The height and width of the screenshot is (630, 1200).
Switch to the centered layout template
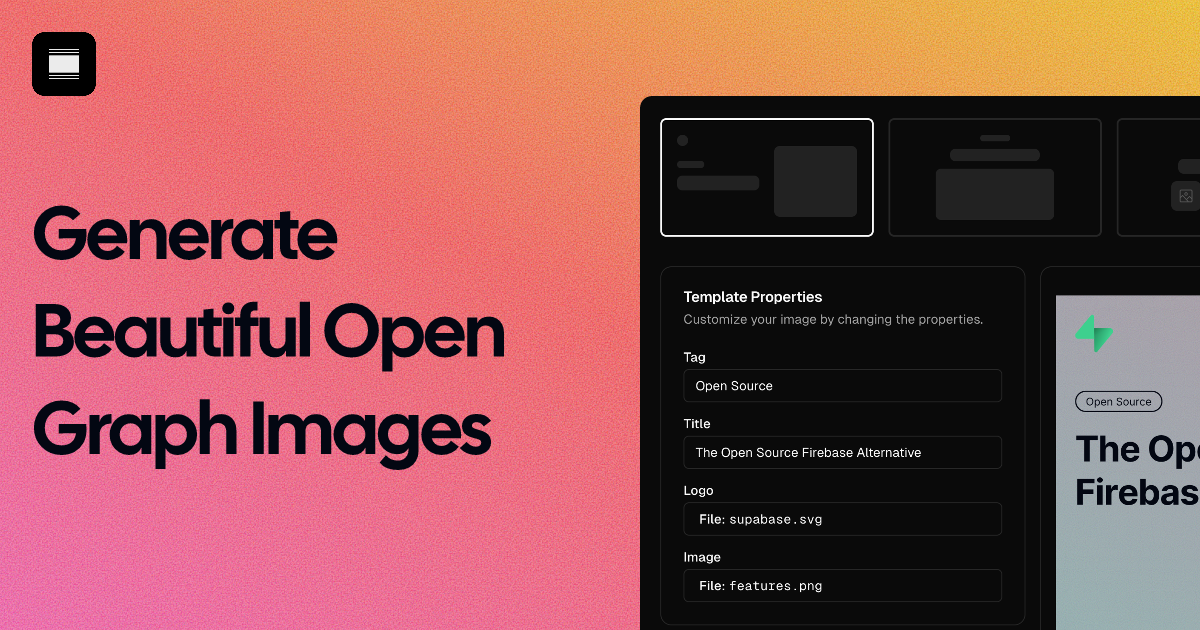coord(994,177)
